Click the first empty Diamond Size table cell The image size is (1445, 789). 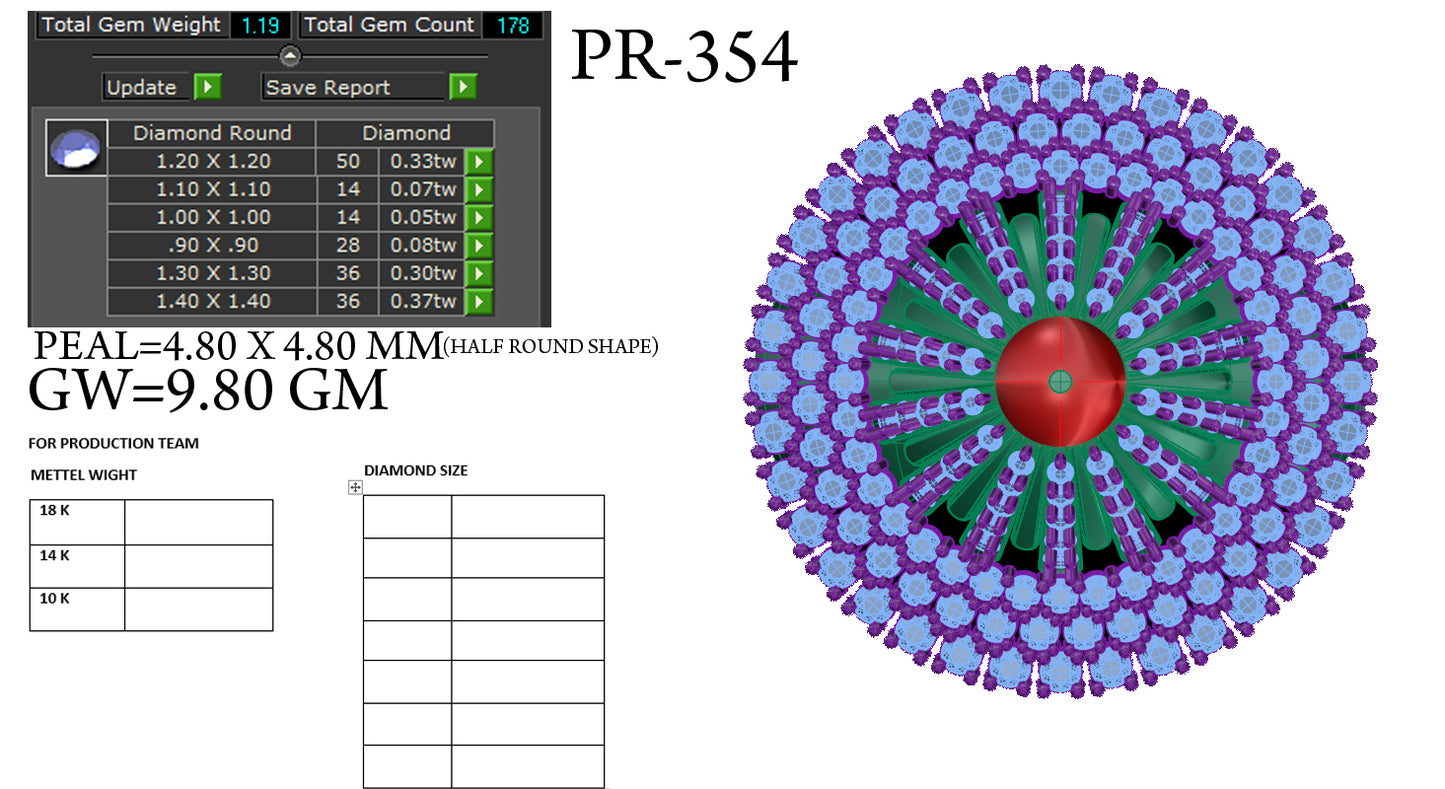(407, 517)
